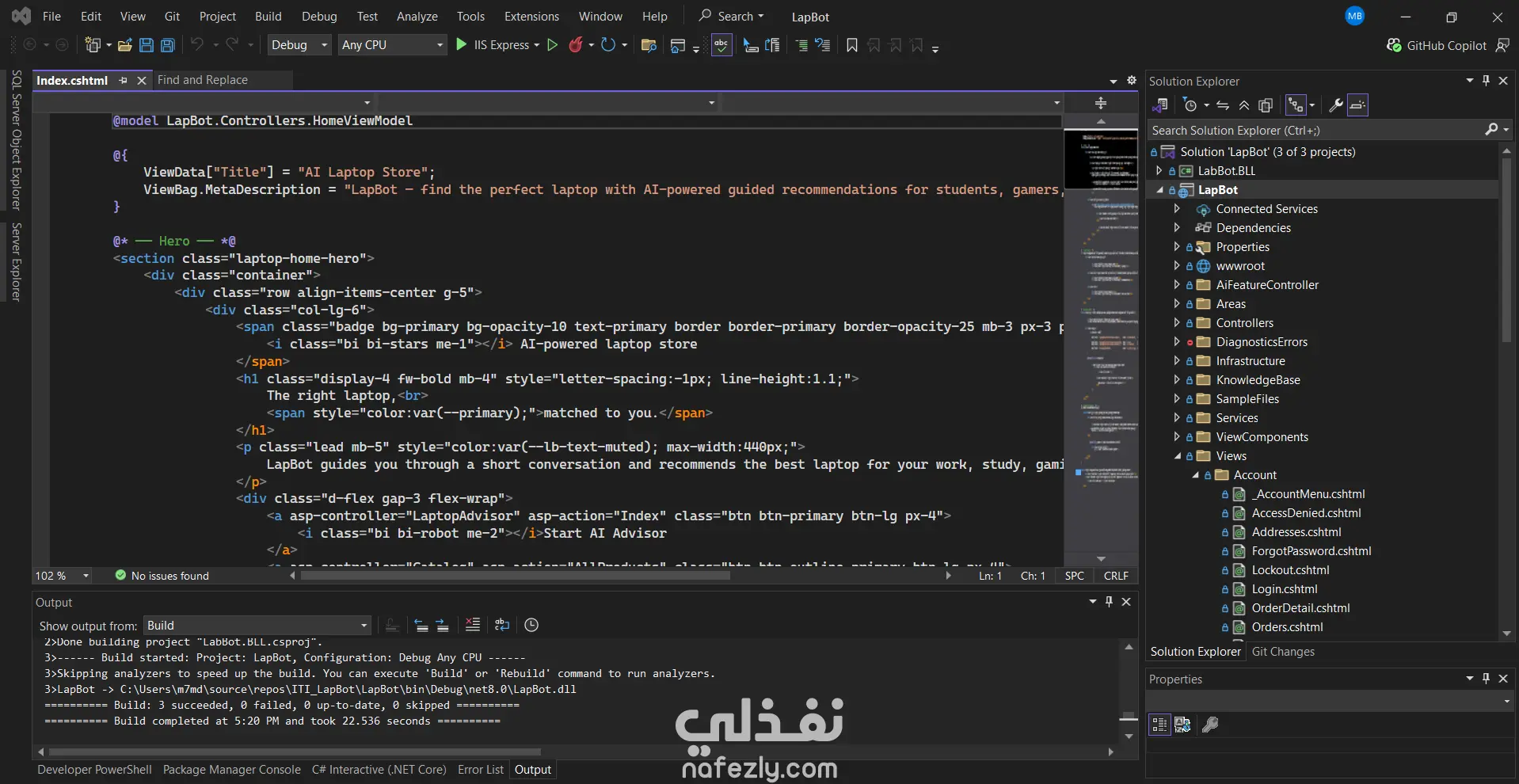The width and height of the screenshot is (1519, 784).
Task: Click Categorized view icon in Properties panel
Action: pos(1159,725)
